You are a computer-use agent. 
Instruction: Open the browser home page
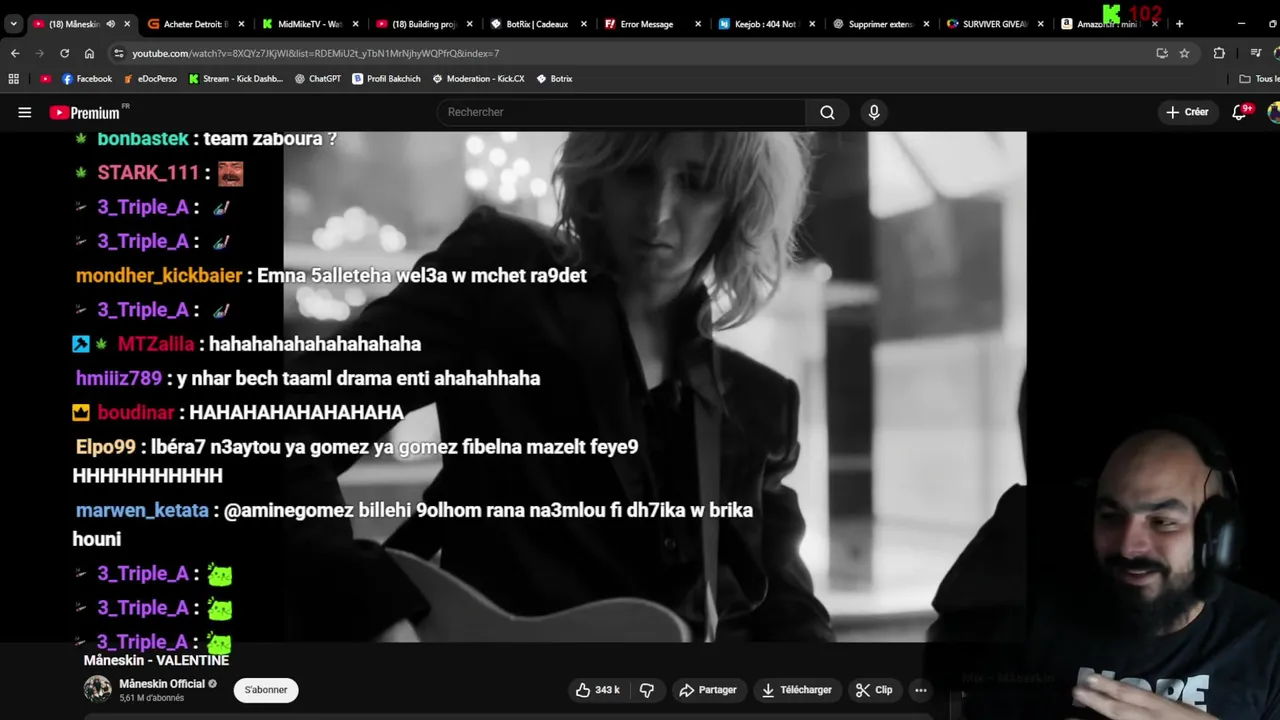pyautogui.click(x=89, y=53)
